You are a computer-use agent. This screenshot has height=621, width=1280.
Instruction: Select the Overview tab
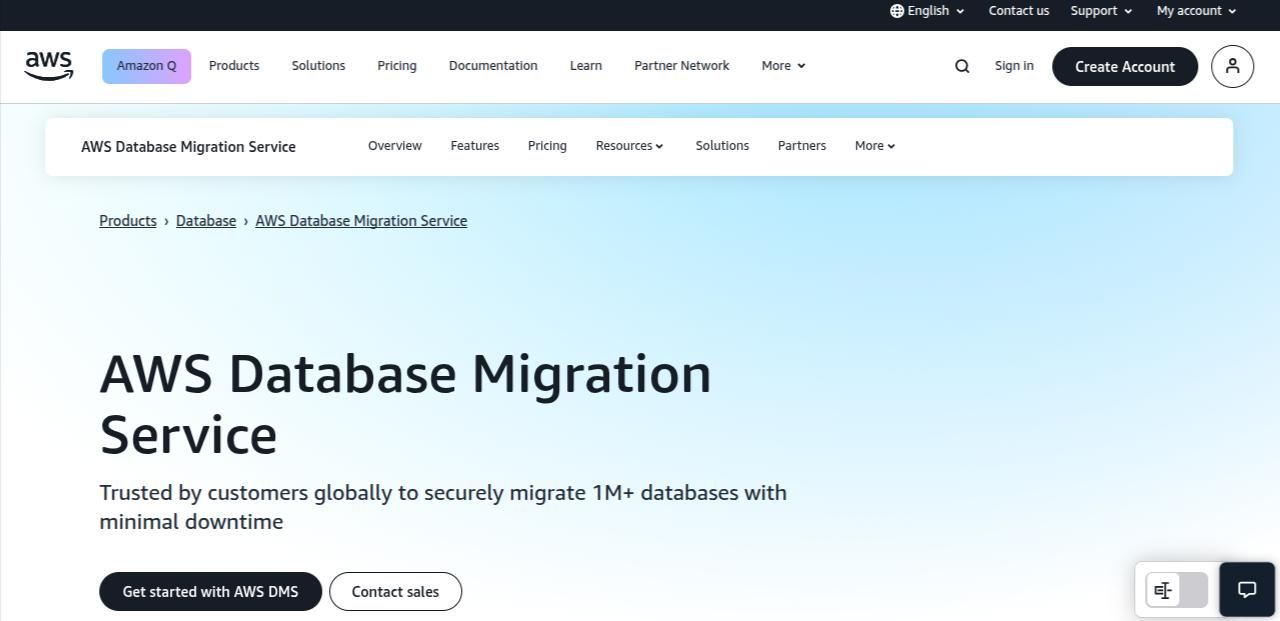coord(395,146)
